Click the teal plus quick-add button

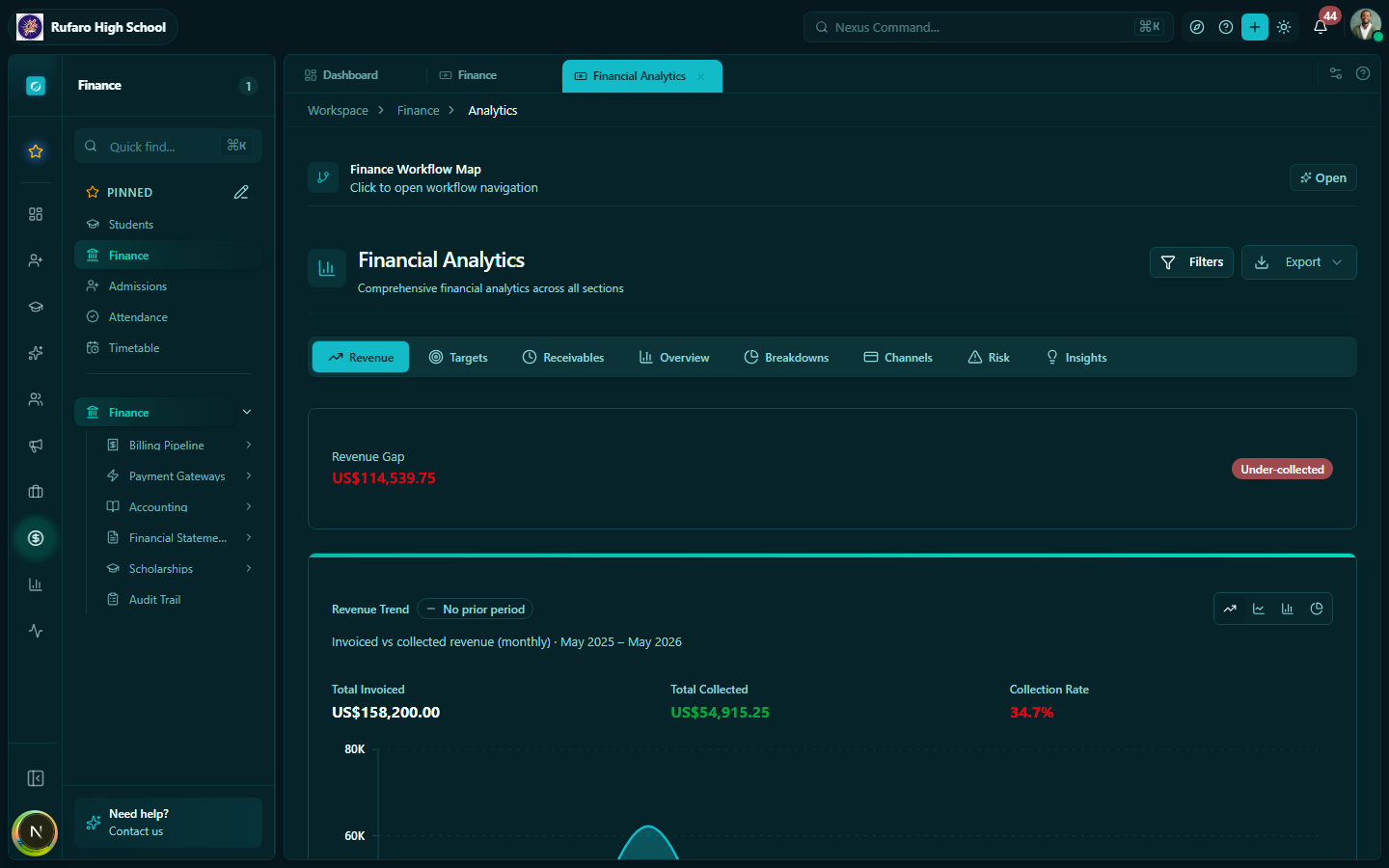[x=1255, y=27]
